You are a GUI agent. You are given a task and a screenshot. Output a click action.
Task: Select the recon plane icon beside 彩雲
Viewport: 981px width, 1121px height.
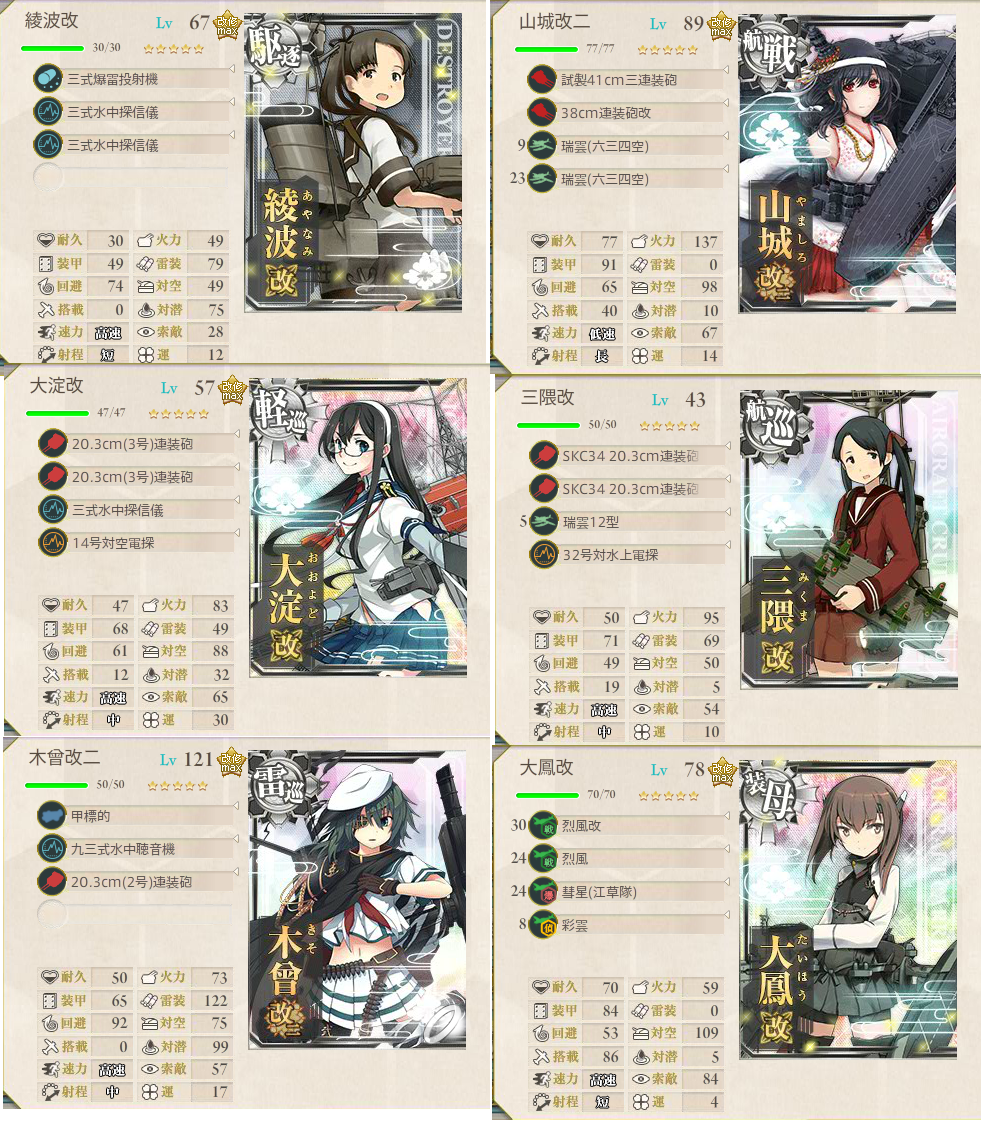point(543,925)
